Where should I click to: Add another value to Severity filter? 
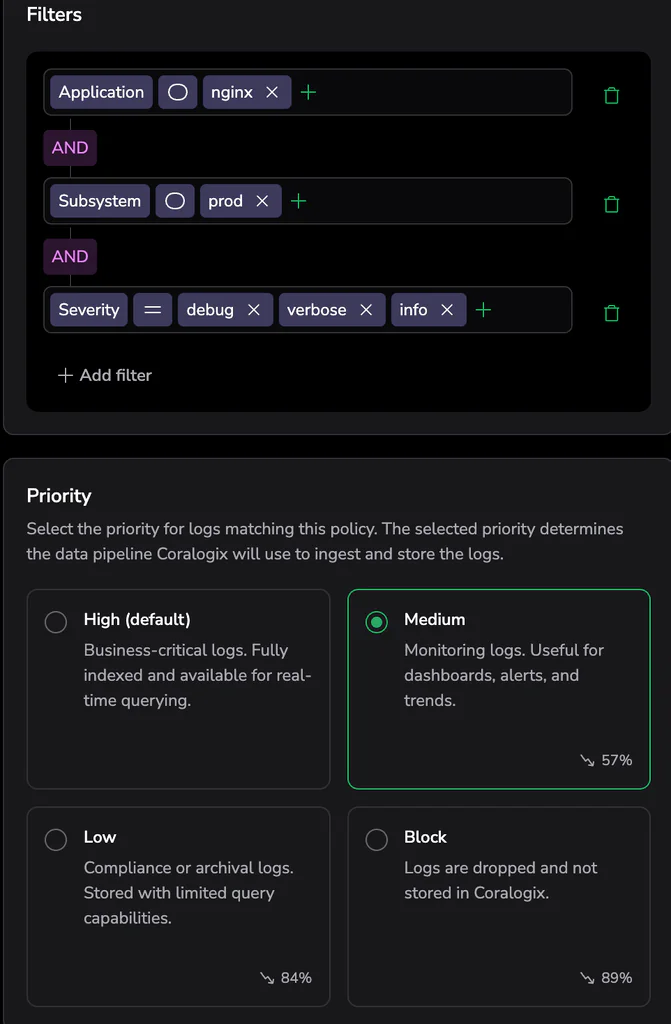484,310
